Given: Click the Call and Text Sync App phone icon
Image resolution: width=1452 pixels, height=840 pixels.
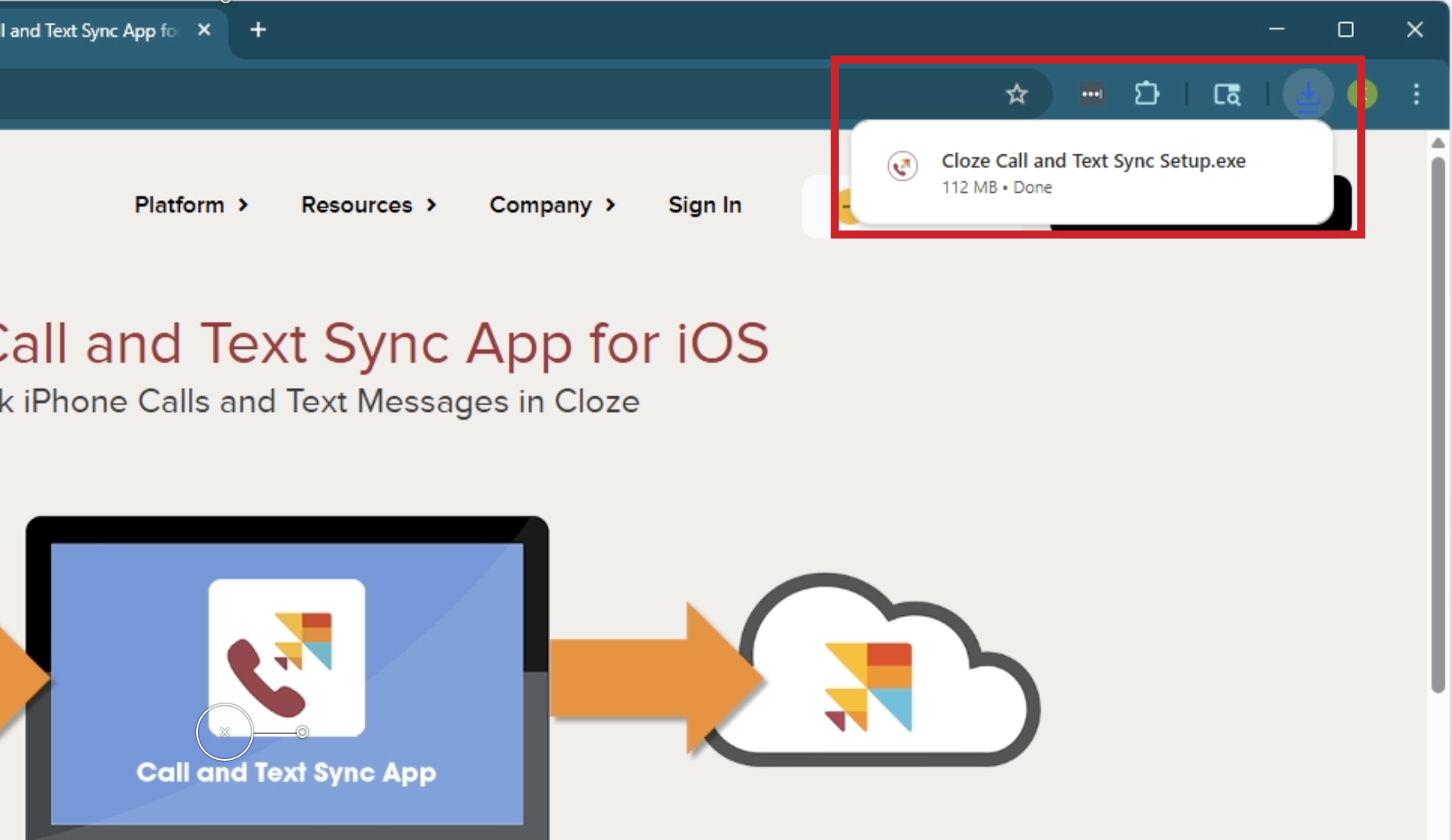Looking at the screenshot, I should click(286, 658).
